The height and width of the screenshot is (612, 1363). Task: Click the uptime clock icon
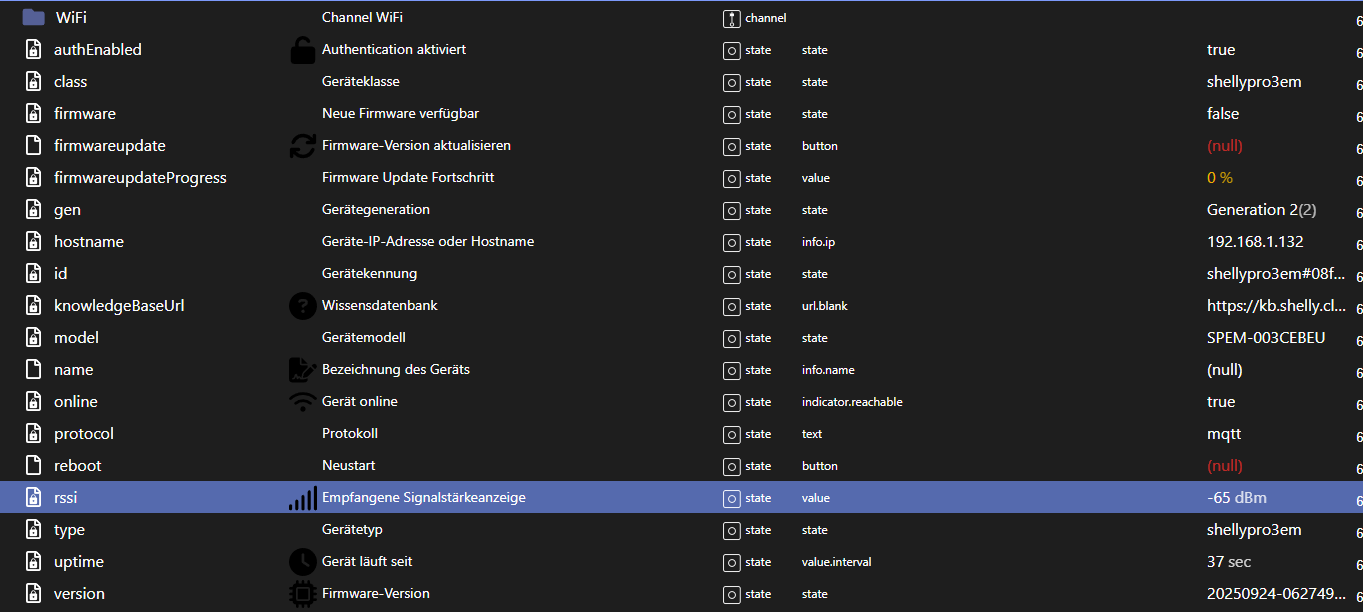(x=302, y=562)
